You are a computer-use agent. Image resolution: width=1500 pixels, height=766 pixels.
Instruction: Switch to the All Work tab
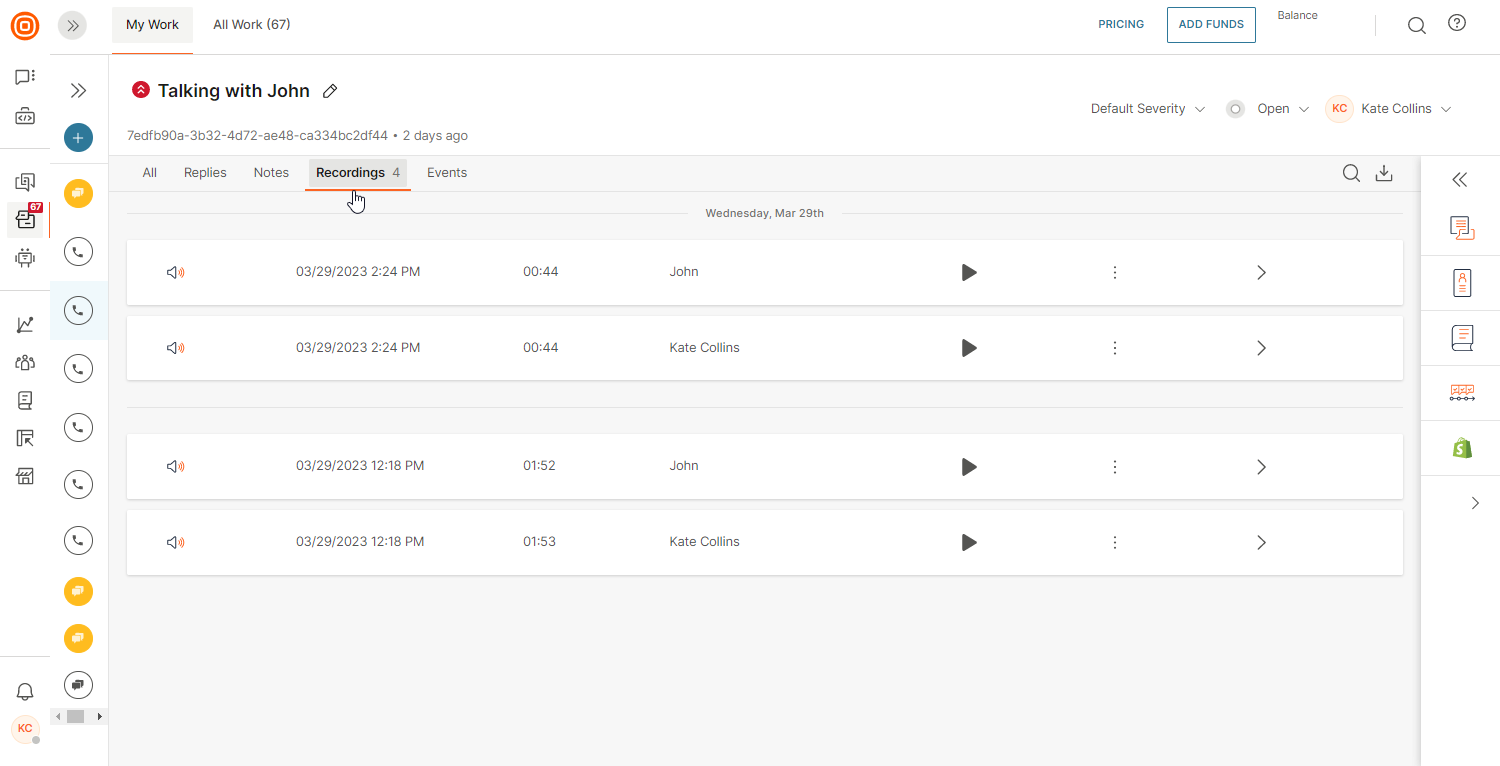(x=251, y=25)
